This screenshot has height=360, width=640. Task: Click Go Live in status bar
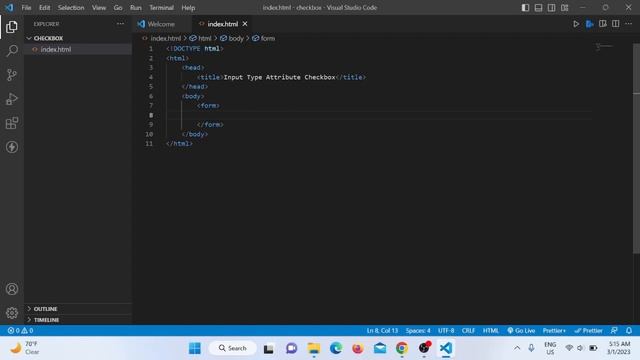[x=521, y=331]
